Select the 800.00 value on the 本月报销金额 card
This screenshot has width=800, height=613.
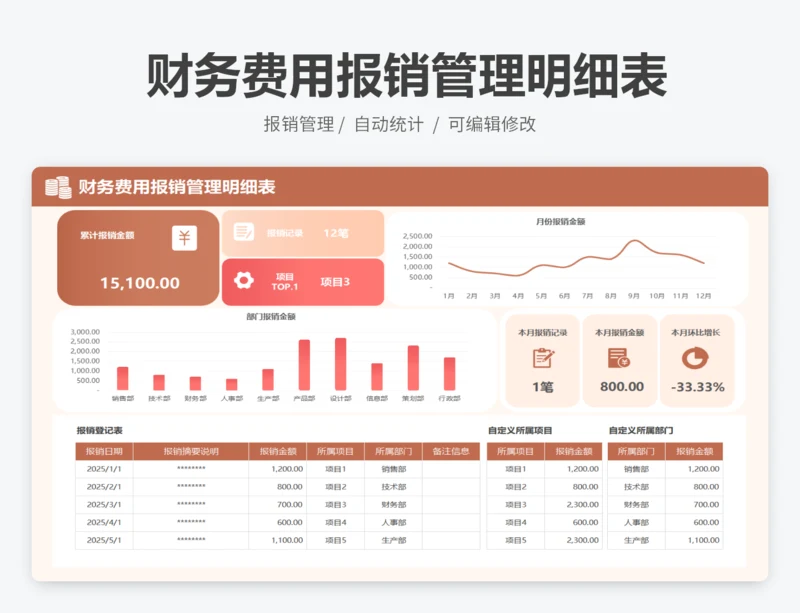coord(622,386)
